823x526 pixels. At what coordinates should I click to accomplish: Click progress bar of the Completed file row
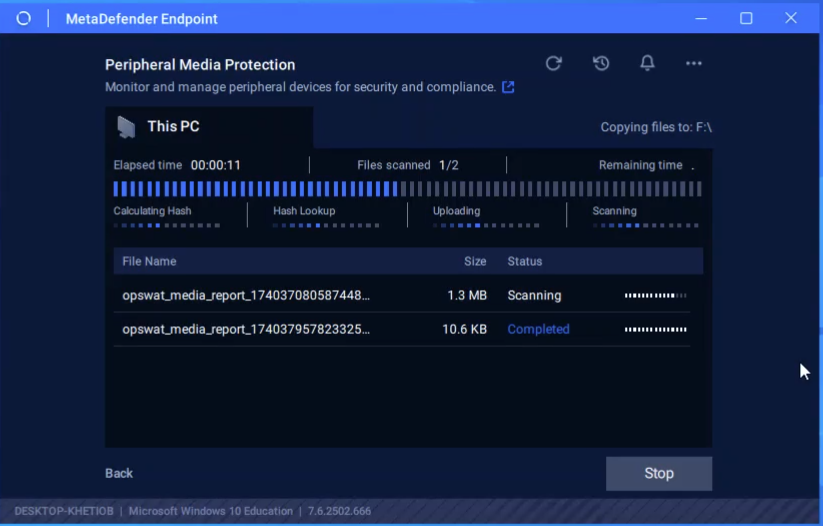point(655,330)
